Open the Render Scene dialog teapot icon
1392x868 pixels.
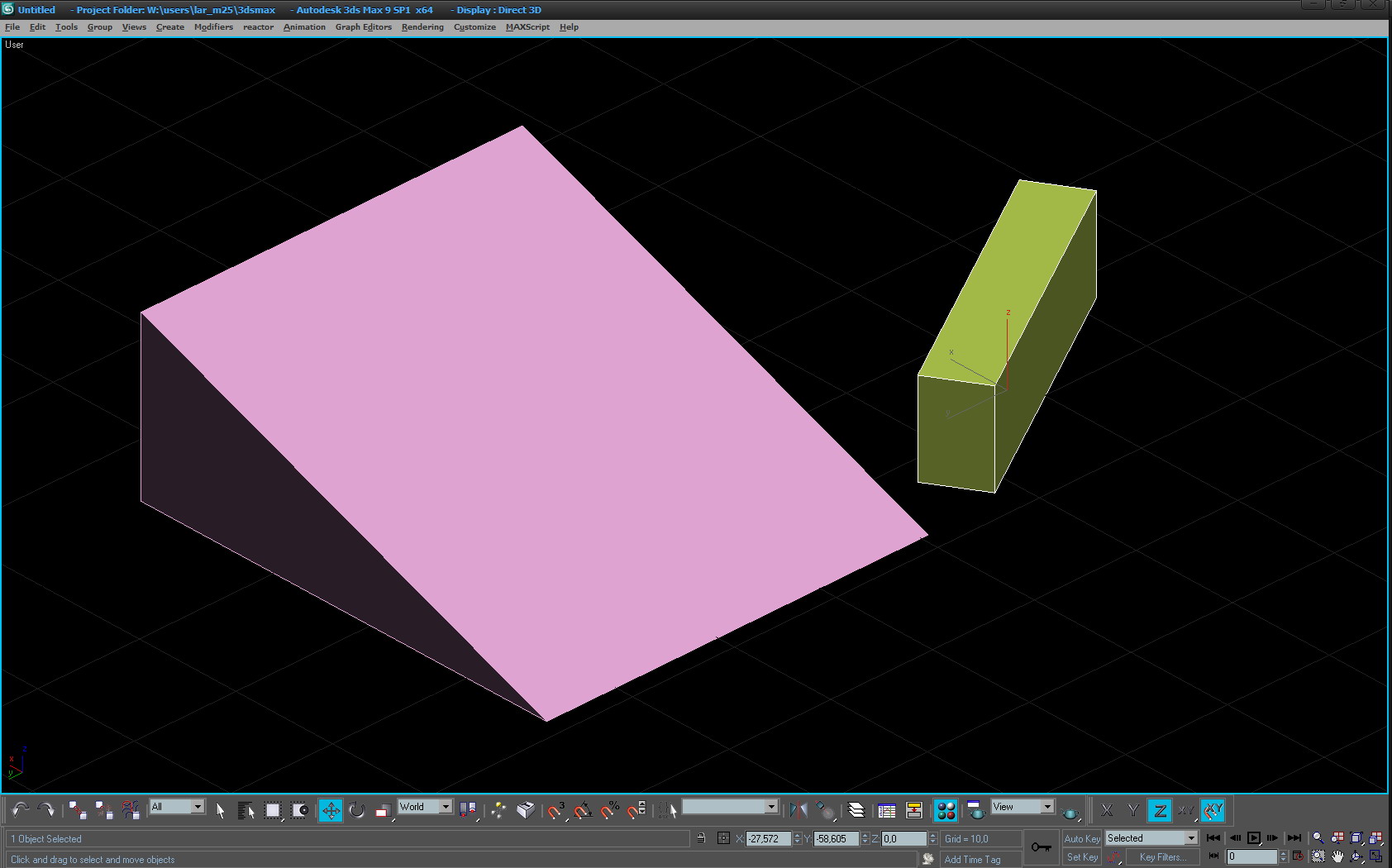(x=975, y=810)
